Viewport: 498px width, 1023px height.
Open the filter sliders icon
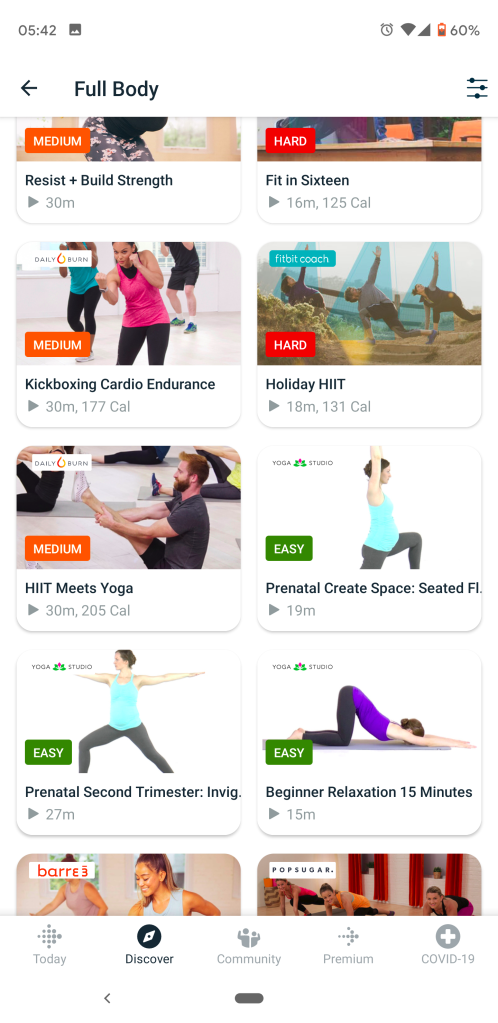(x=477, y=88)
